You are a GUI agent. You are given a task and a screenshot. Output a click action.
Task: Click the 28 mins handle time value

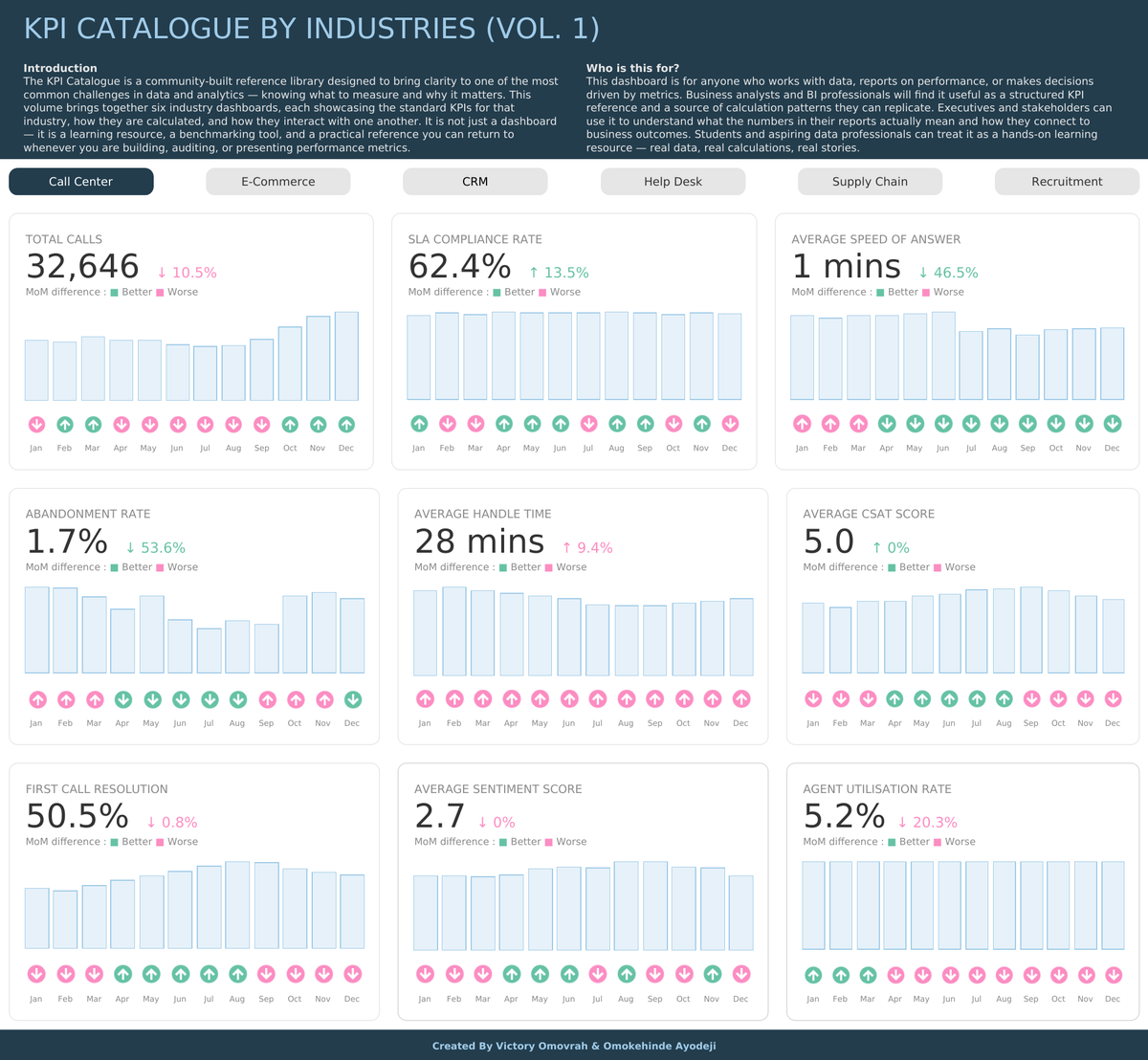[x=479, y=542]
